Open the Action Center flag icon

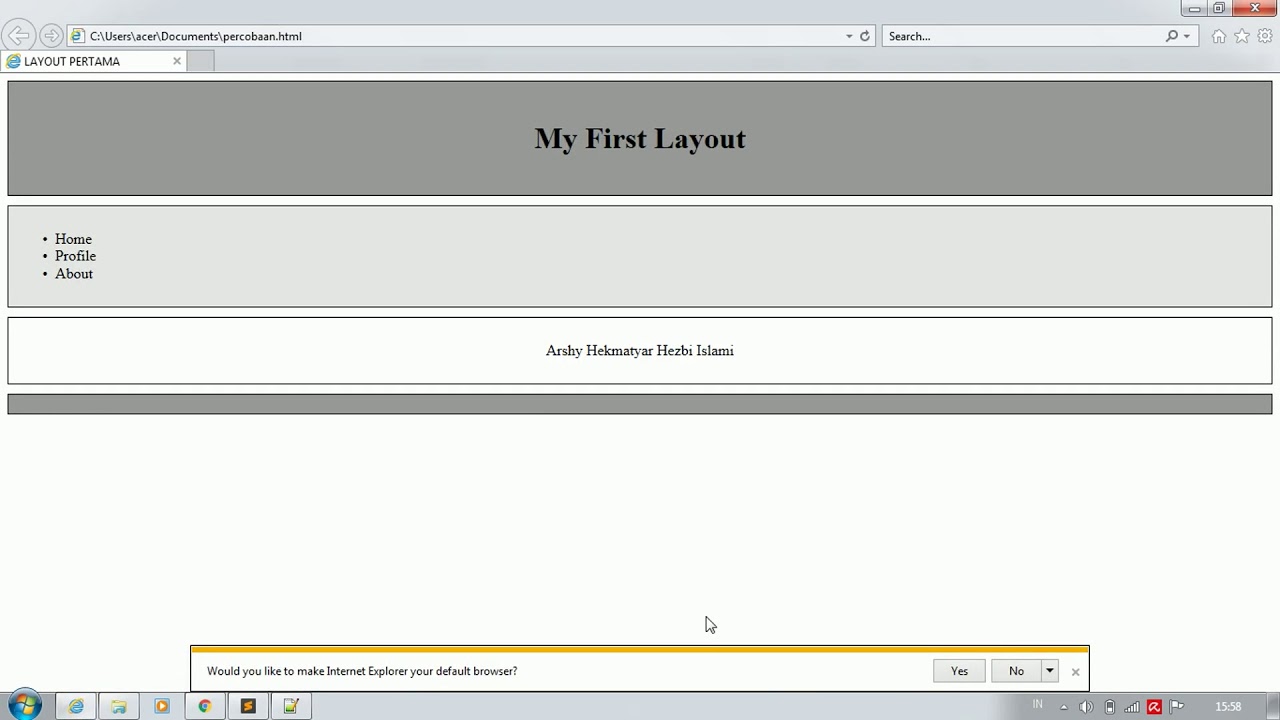(1177, 707)
